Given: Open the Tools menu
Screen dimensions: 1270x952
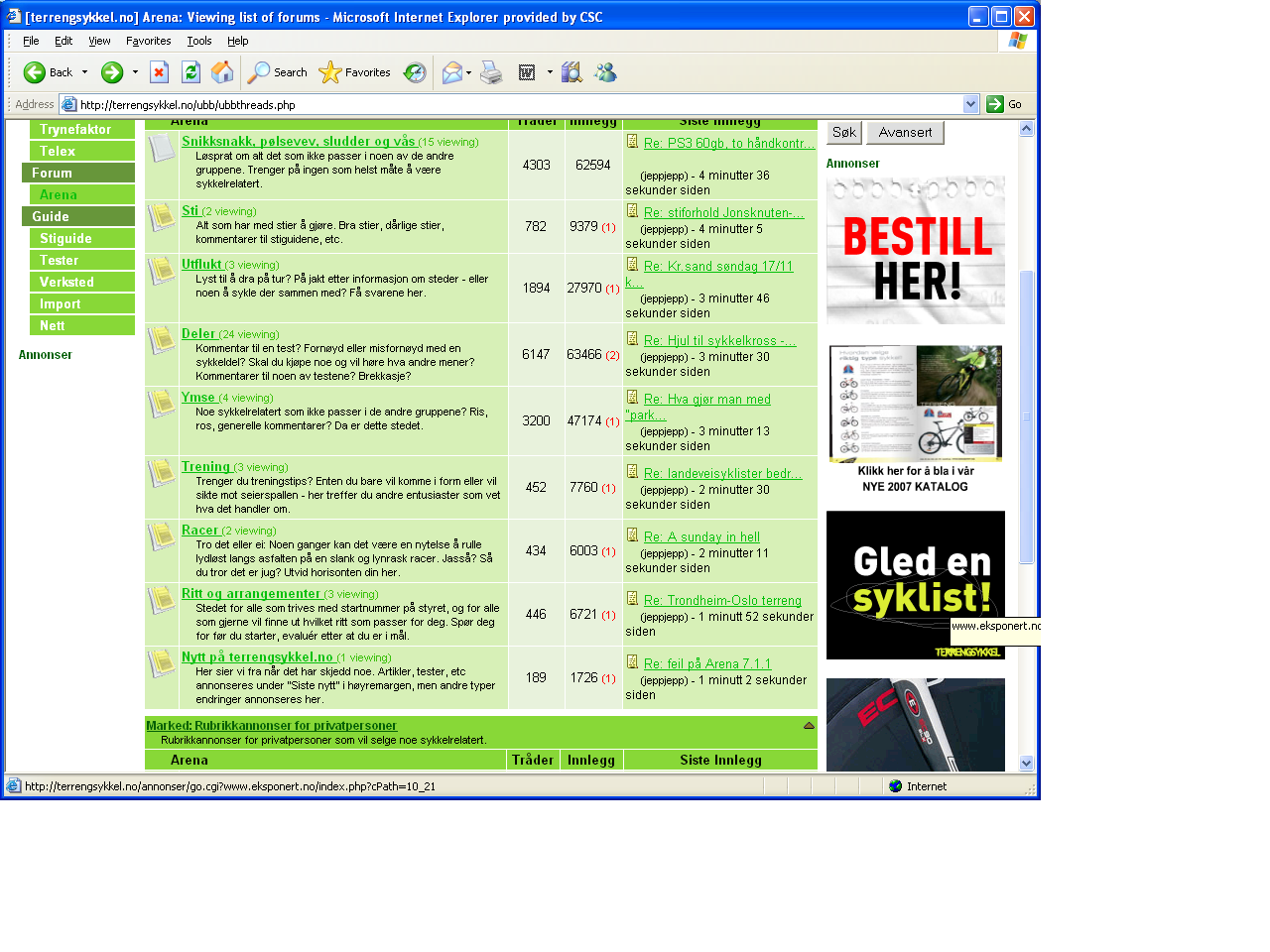Looking at the screenshot, I should tap(198, 41).
